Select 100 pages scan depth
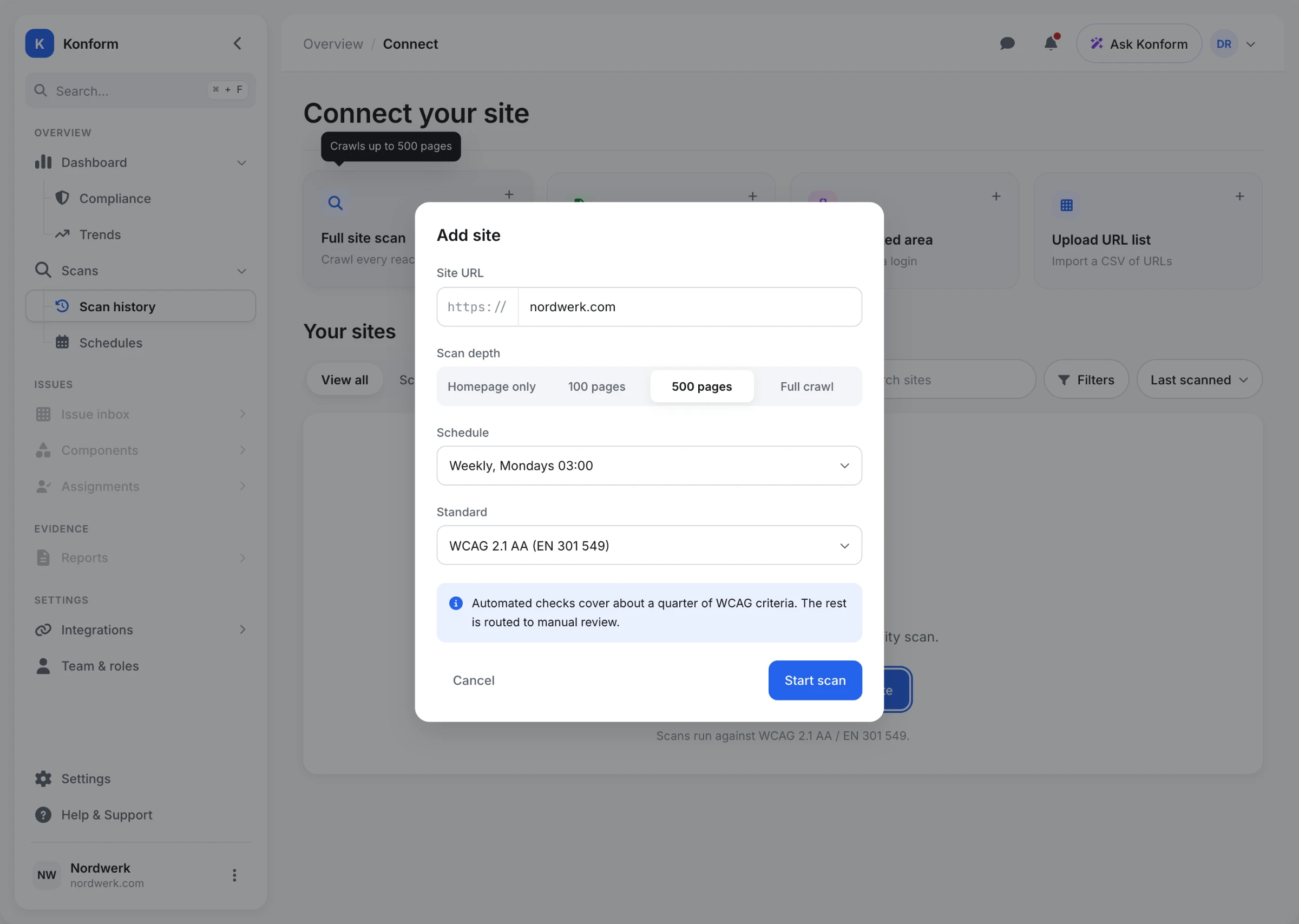Screen dimensions: 1299x924 (596, 386)
